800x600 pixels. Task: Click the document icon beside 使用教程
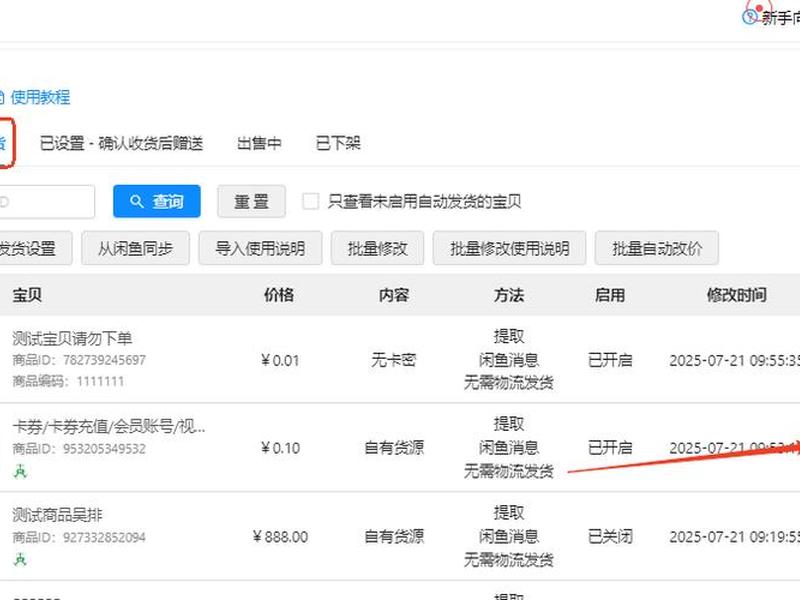(x=2, y=97)
